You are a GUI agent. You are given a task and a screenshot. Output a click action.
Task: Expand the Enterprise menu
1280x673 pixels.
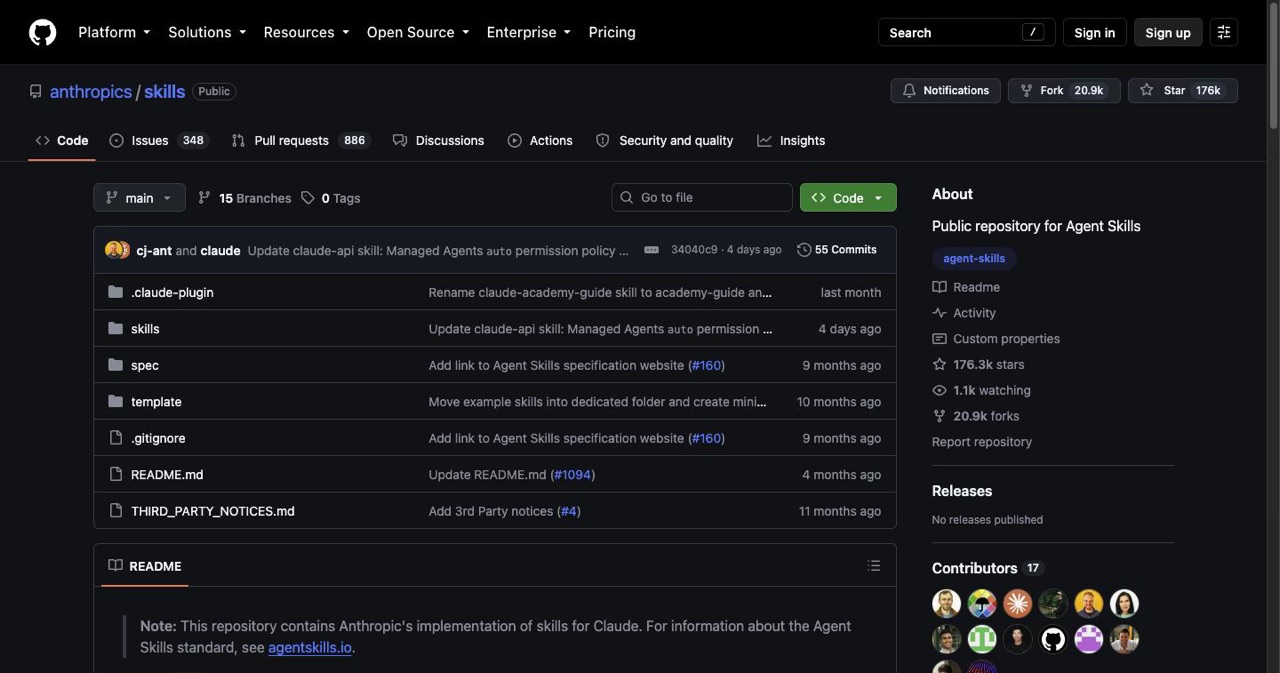click(529, 32)
